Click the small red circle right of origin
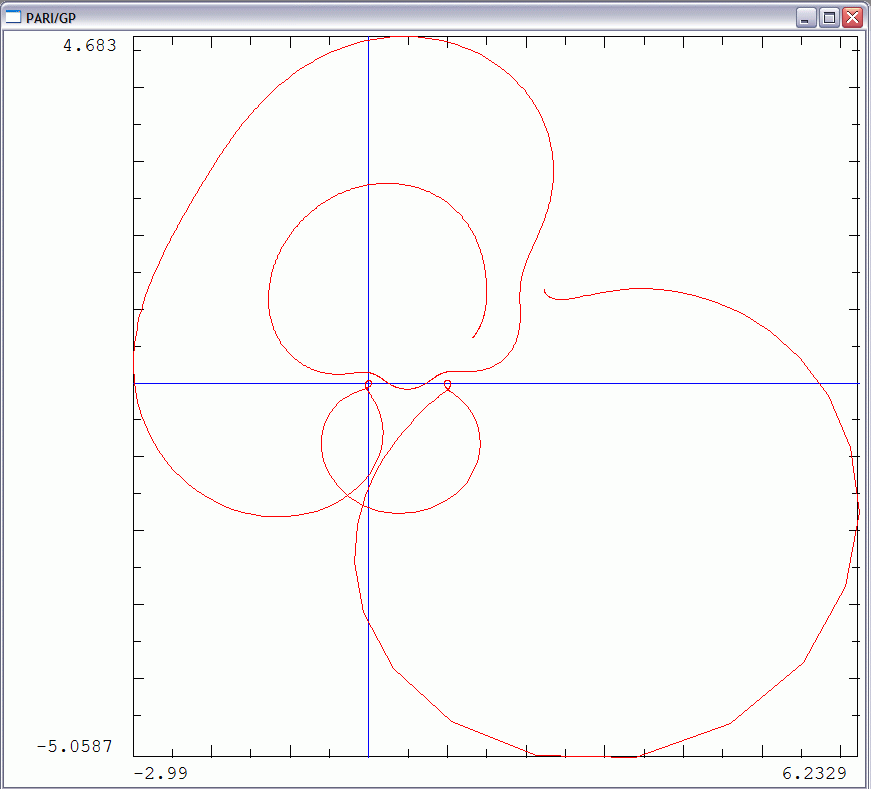 tap(447, 384)
